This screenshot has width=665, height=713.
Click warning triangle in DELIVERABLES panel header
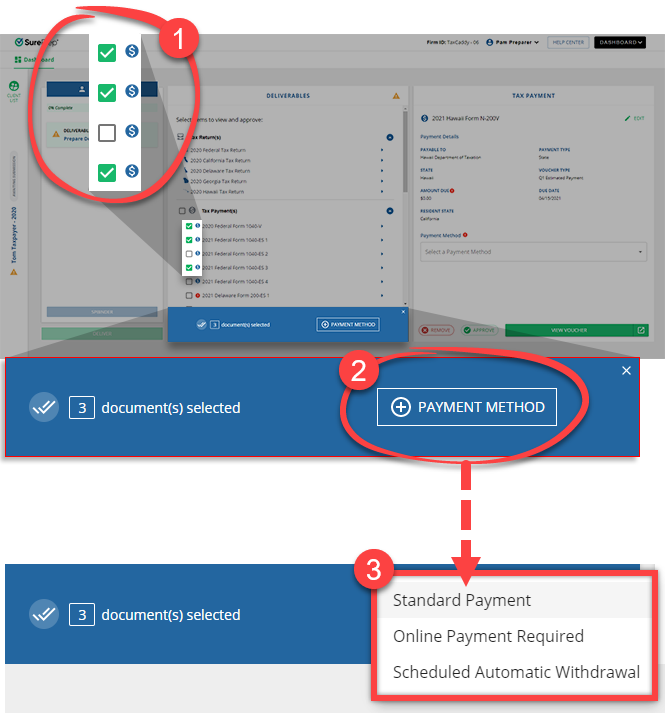pos(396,95)
